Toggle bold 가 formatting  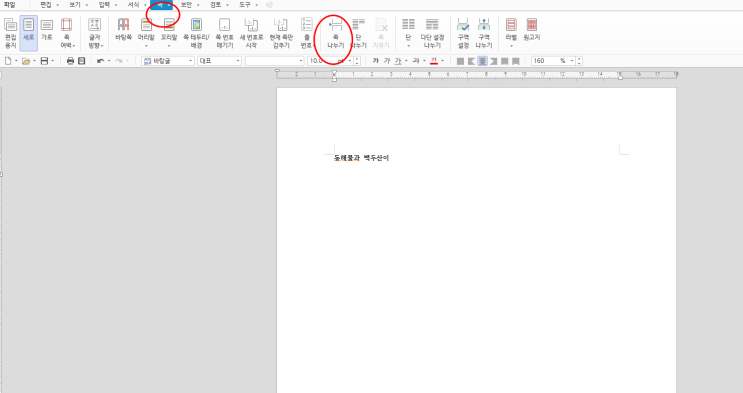[376, 61]
